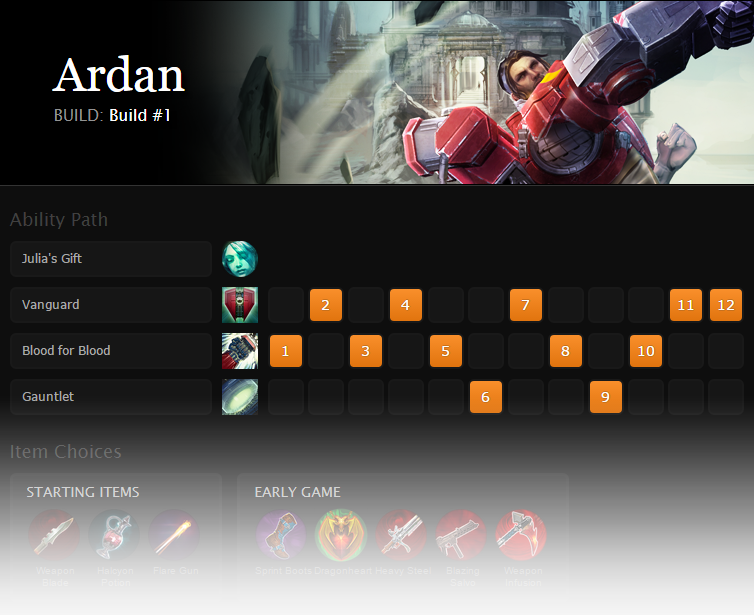Select the Blazing Salvo item icon
This screenshot has height=615, width=754.
[x=461, y=535]
